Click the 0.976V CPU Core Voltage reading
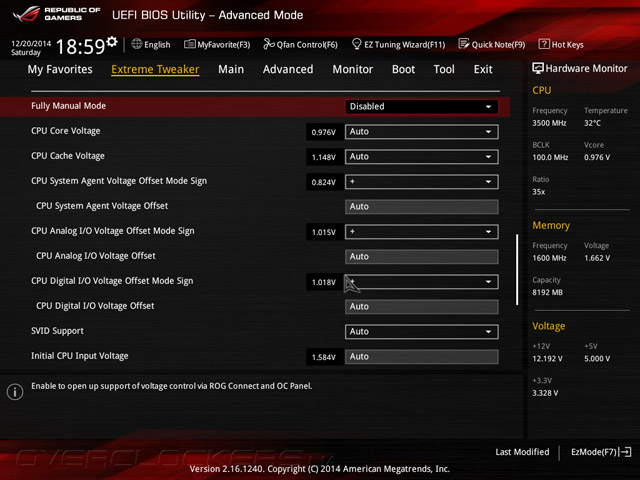The height and width of the screenshot is (480, 640). (324, 132)
